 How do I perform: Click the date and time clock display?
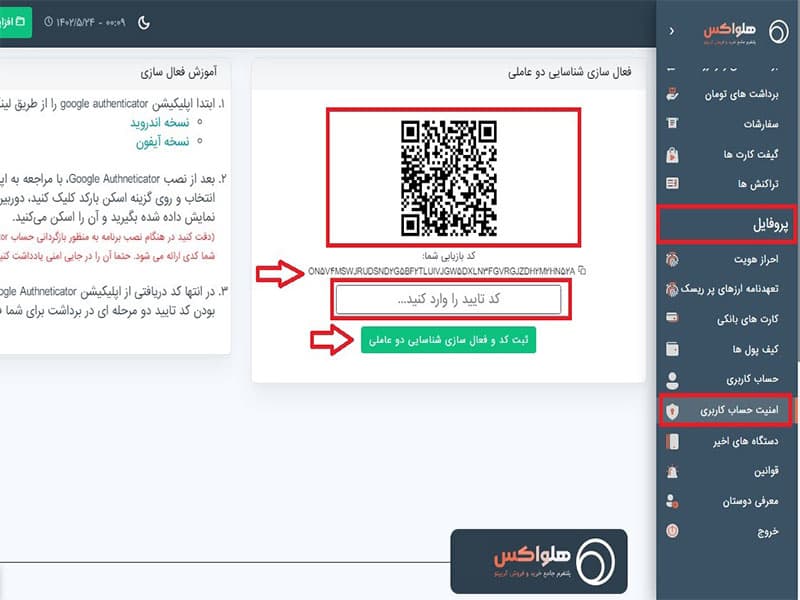84,22
